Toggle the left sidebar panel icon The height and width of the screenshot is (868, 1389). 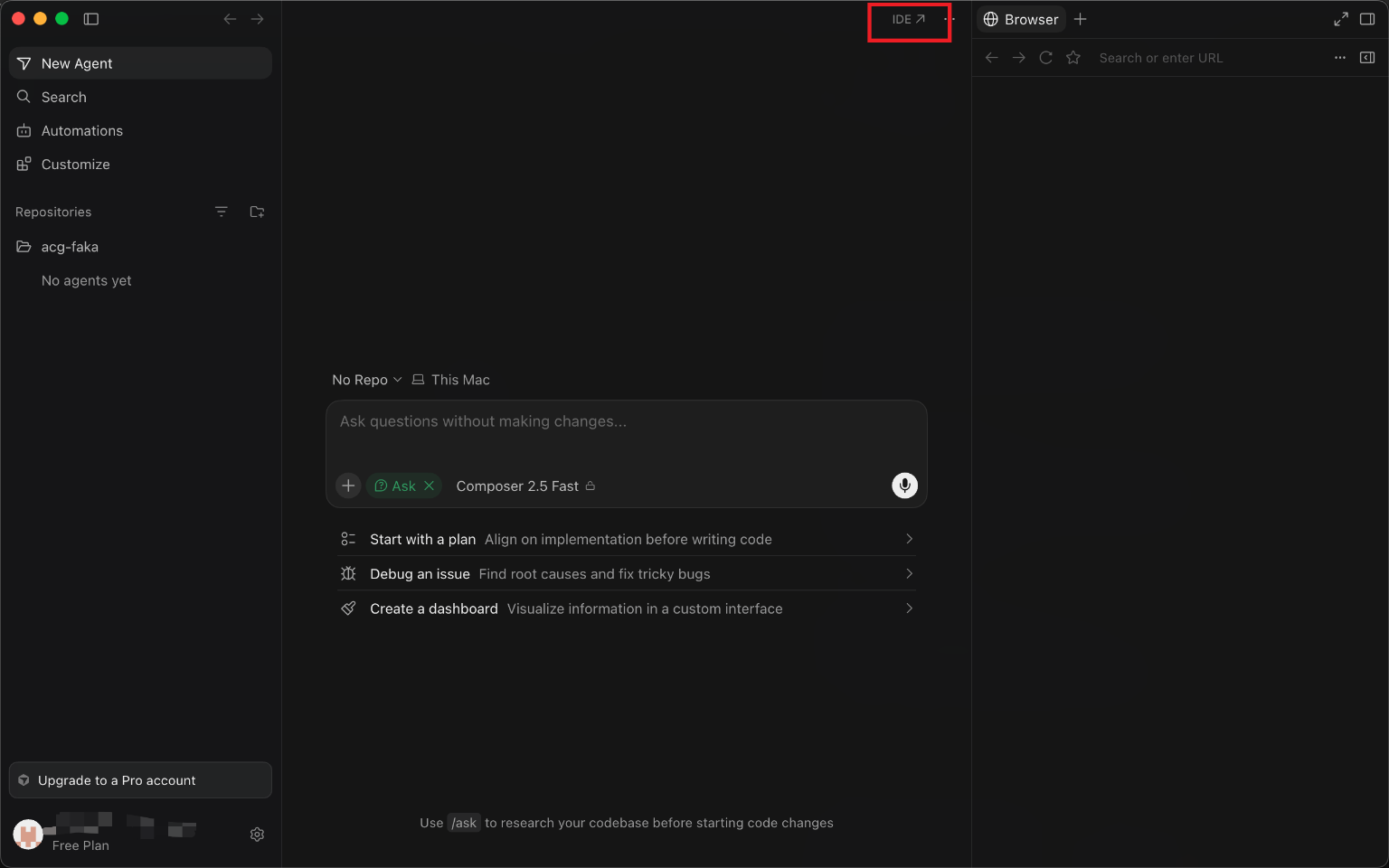(x=91, y=19)
